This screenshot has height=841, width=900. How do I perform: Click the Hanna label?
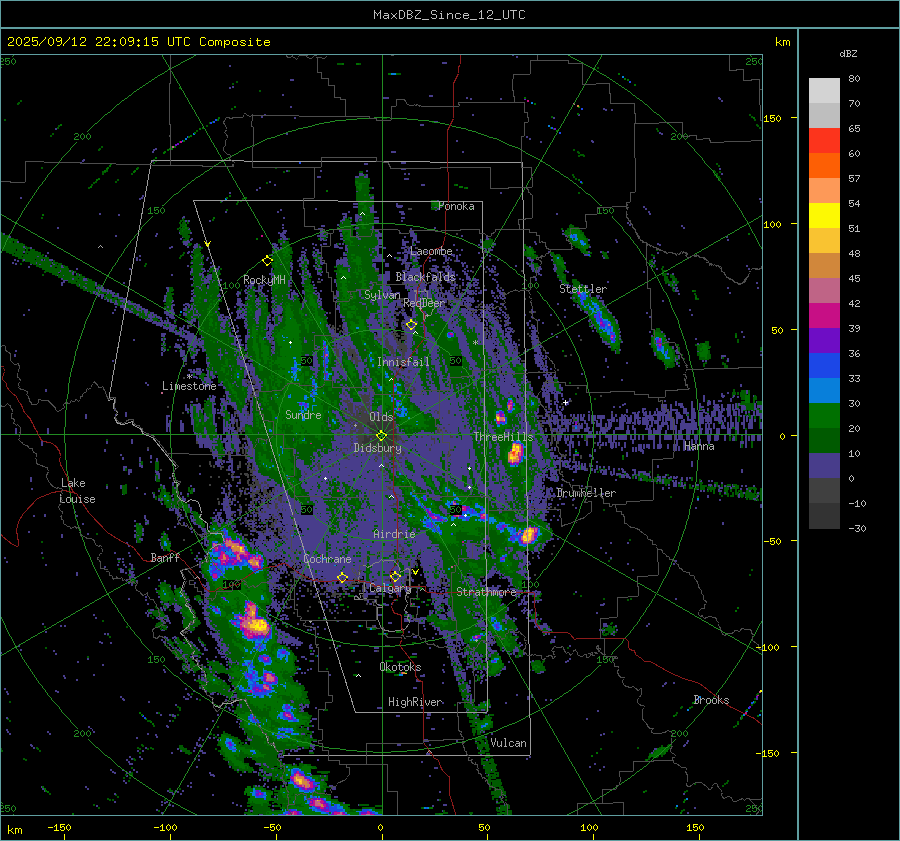(699, 446)
